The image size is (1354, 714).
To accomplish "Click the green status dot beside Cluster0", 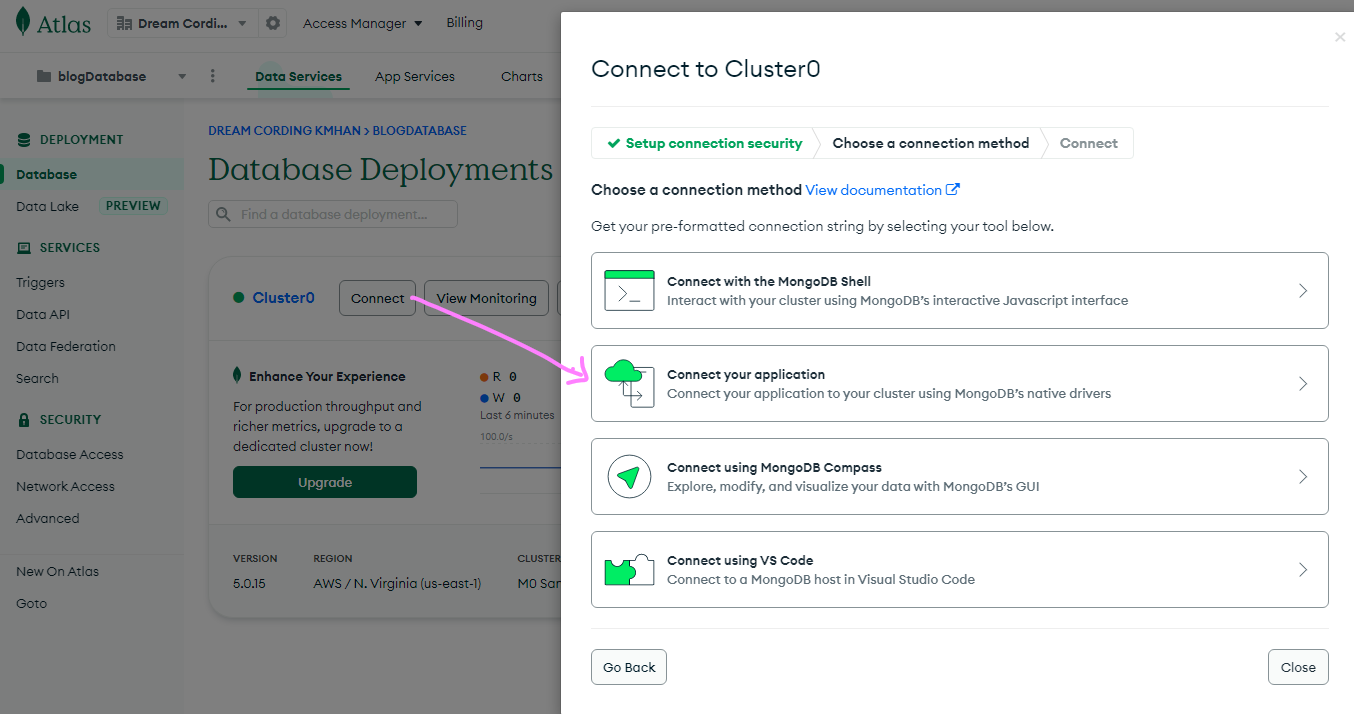I will [x=238, y=297].
